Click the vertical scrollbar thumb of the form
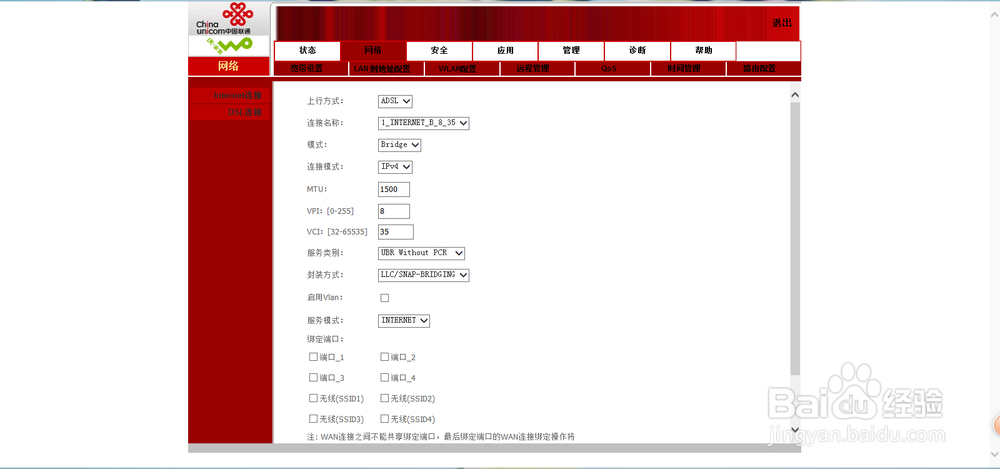 click(x=795, y=238)
